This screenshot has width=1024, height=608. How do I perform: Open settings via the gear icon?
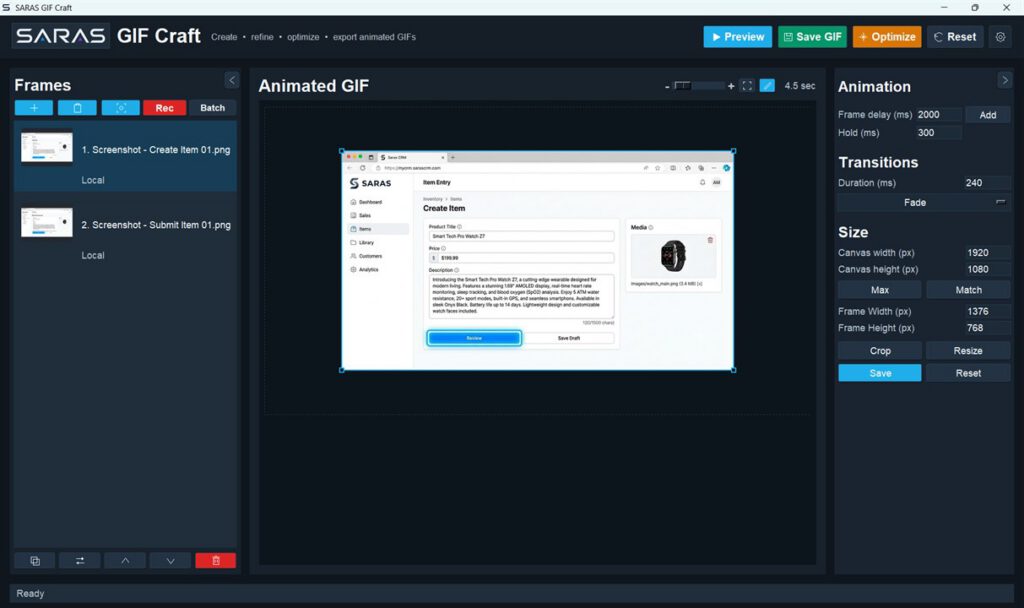click(x=1000, y=37)
